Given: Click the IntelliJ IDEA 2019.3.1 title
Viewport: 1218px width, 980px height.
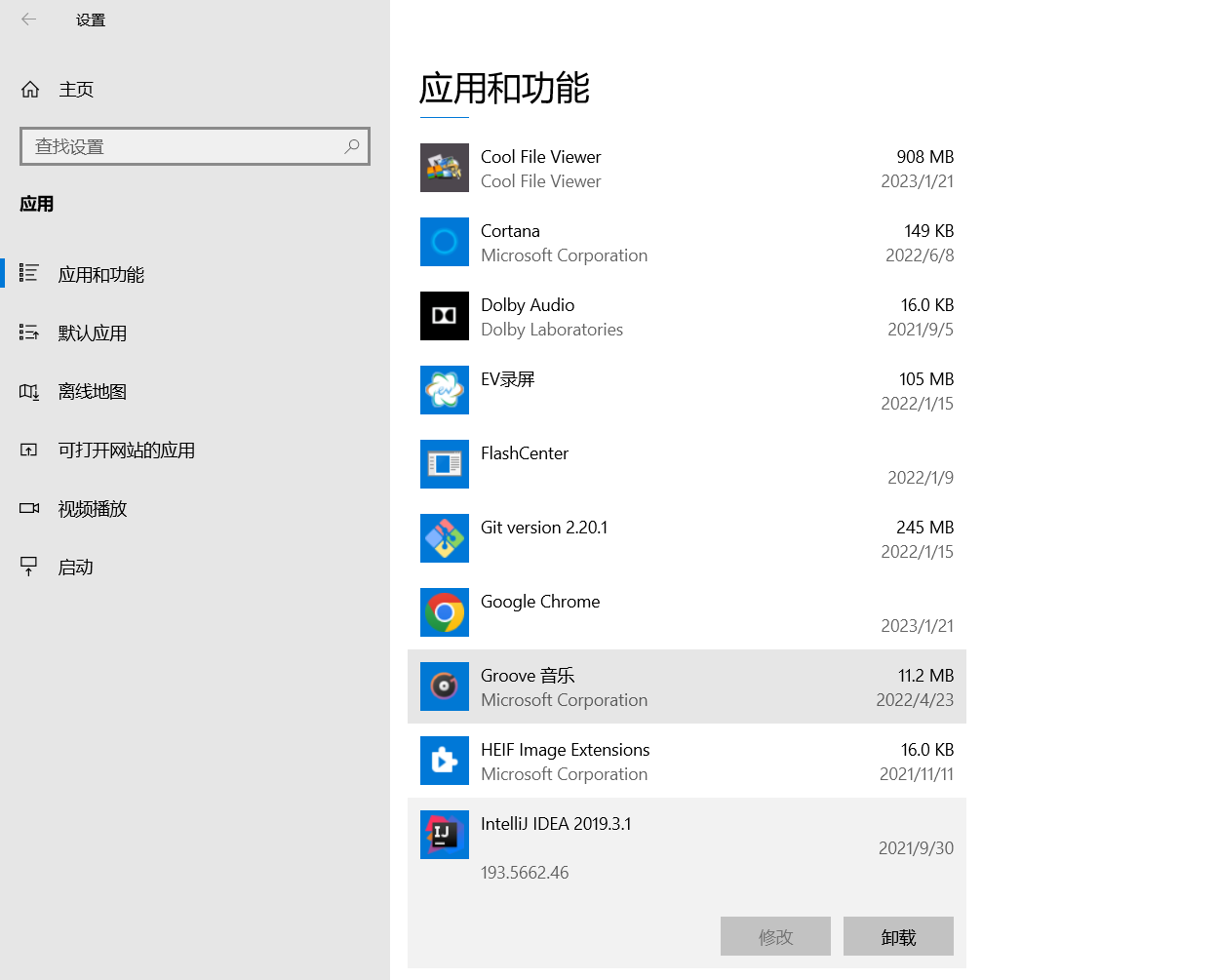Looking at the screenshot, I should [x=556, y=824].
